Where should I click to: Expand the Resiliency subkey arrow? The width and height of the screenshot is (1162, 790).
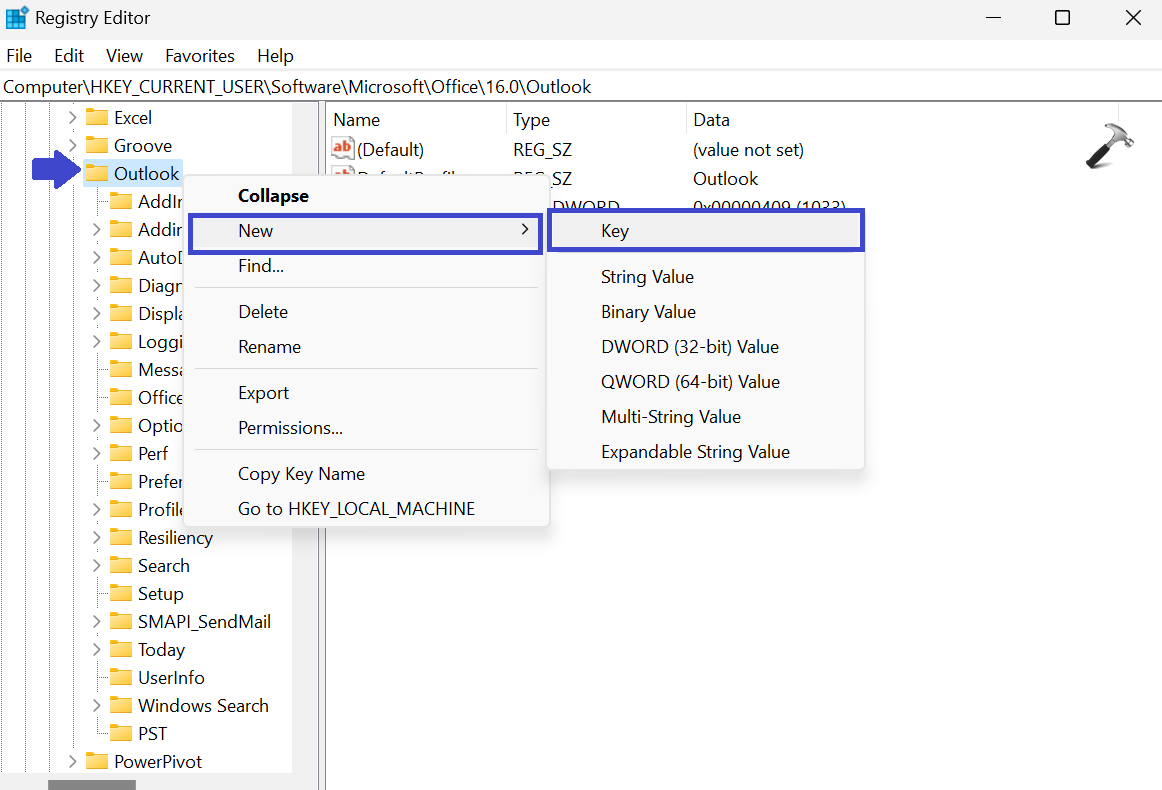96,538
